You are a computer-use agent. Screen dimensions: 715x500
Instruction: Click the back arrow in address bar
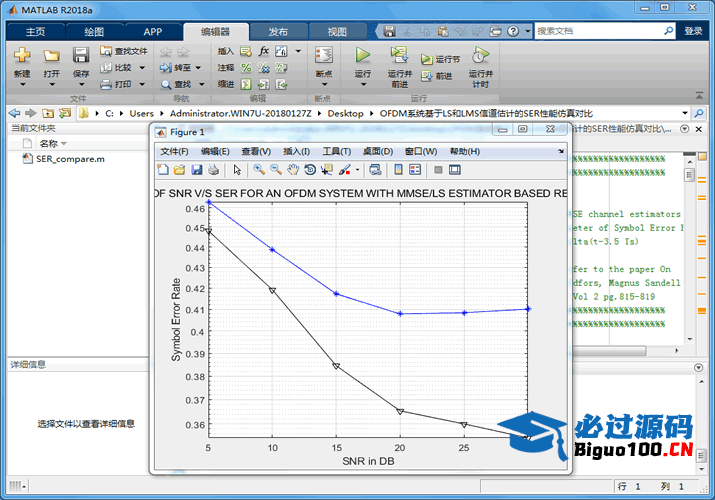pyautogui.click(x=14, y=113)
